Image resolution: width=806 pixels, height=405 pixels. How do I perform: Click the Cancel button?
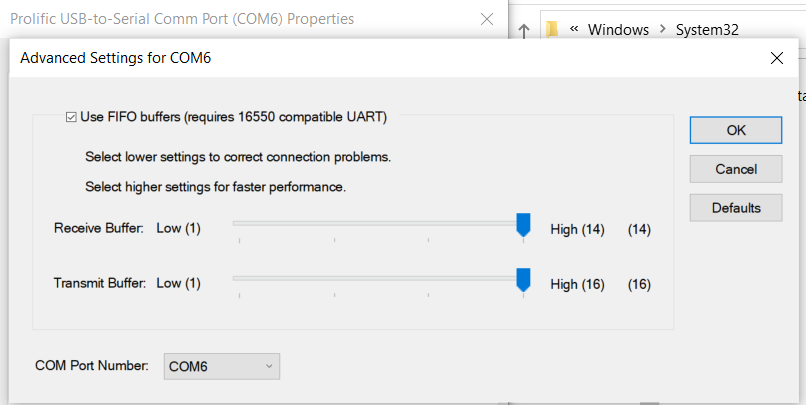click(736, 169)
